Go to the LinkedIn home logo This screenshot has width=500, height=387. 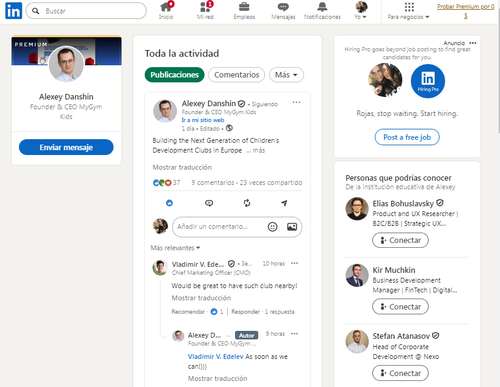click(x=14, y=10)
